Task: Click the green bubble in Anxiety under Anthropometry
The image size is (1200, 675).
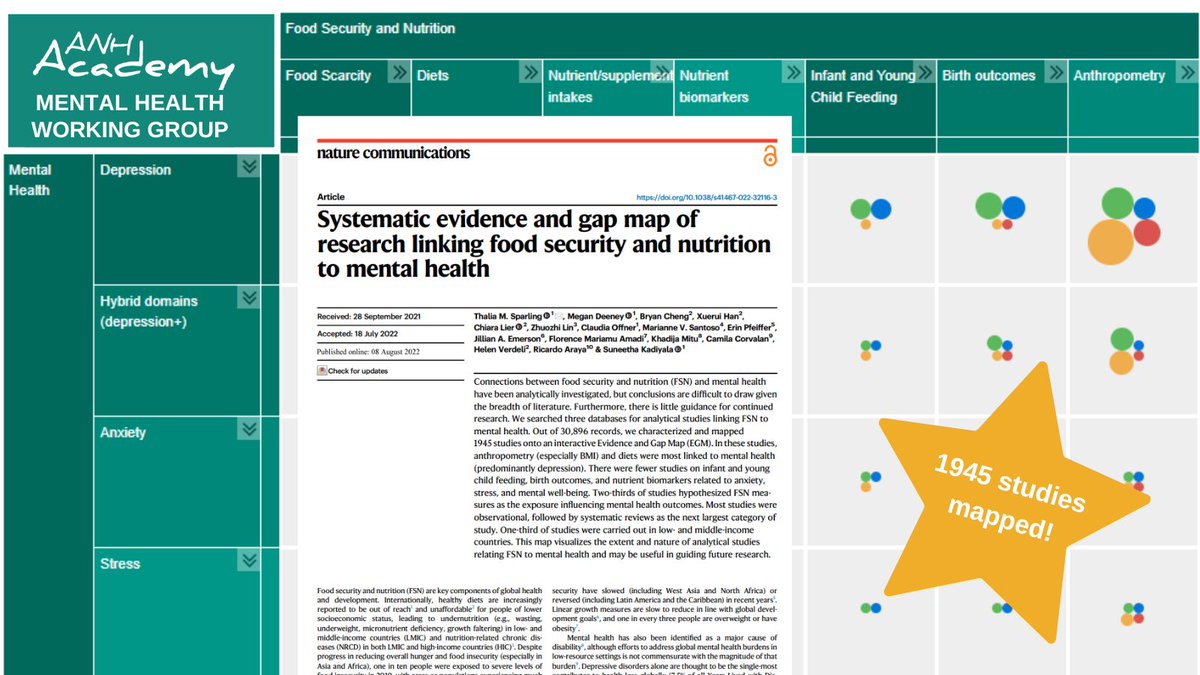Action: [1129, 476]
